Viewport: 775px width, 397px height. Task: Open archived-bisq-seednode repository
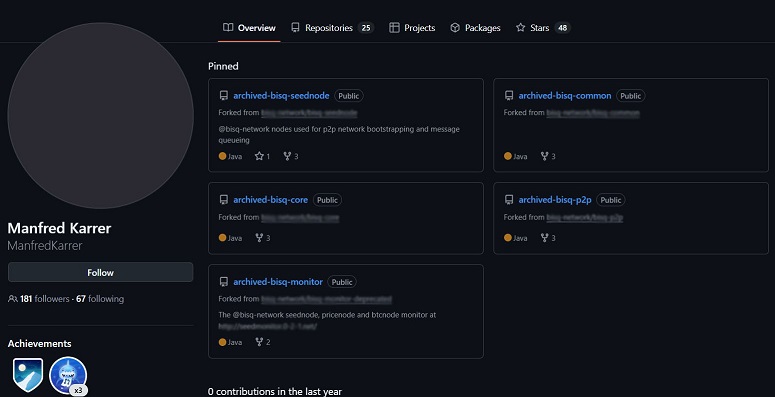281,95
